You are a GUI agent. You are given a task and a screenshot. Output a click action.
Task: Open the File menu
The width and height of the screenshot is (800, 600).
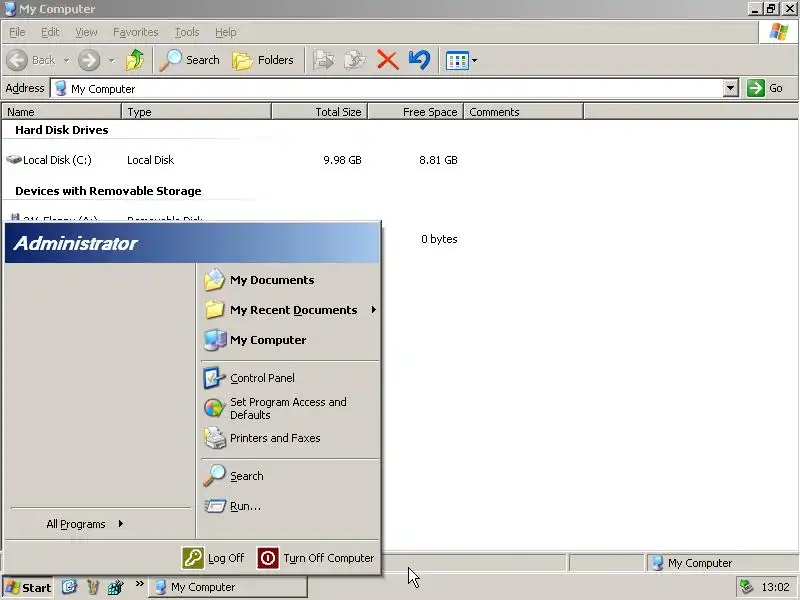tap(17, 32)
